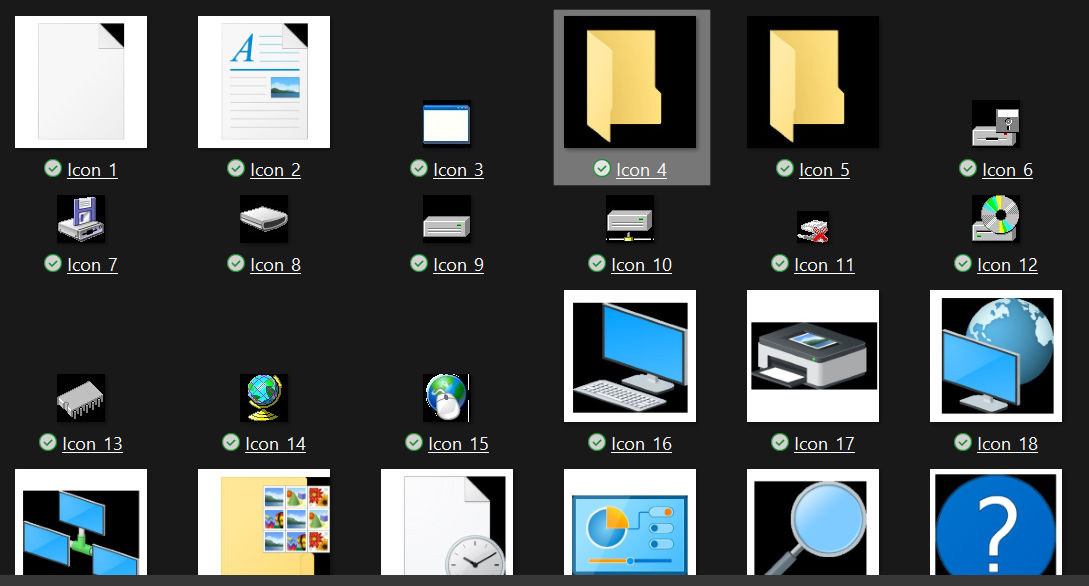Select the CD disc icon for Icon 12

click(x=996, y=218)
